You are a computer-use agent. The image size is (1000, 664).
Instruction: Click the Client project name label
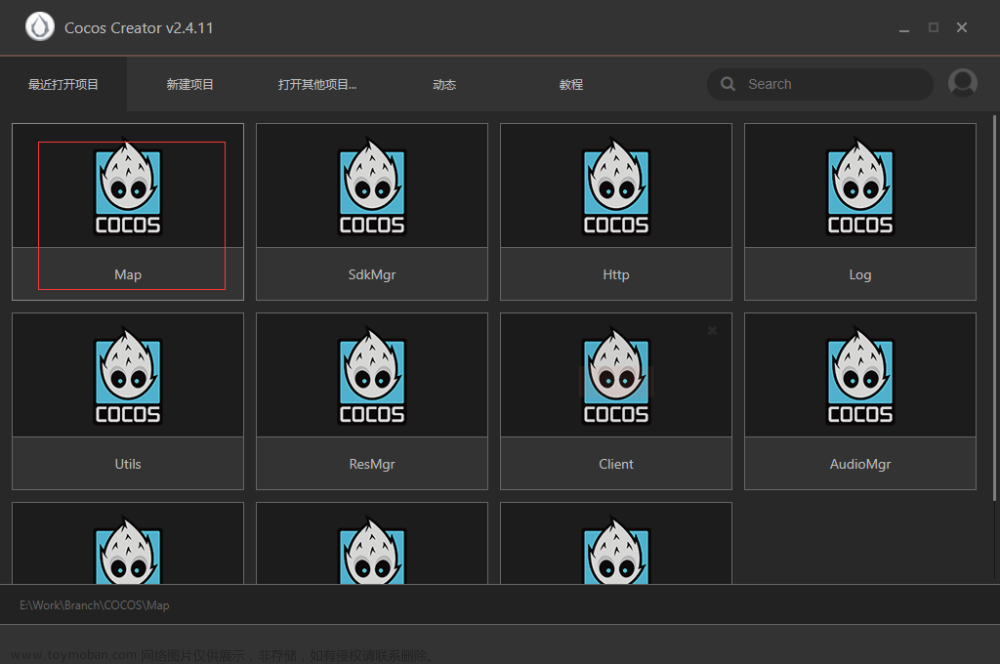click(616, 464)
